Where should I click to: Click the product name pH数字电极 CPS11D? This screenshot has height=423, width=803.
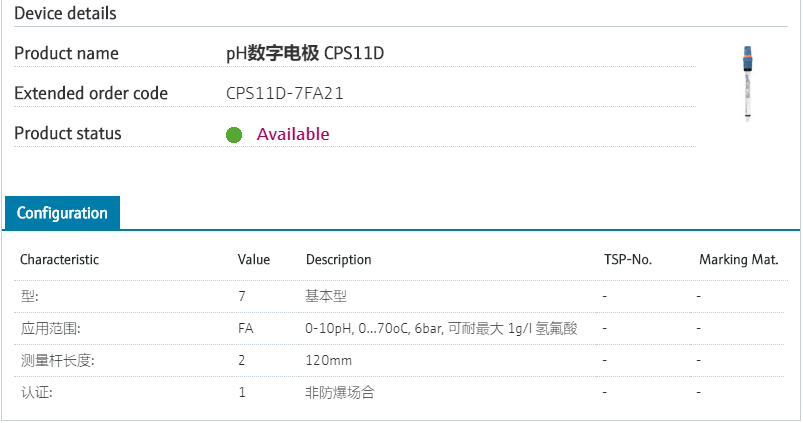tap(305, 53)
